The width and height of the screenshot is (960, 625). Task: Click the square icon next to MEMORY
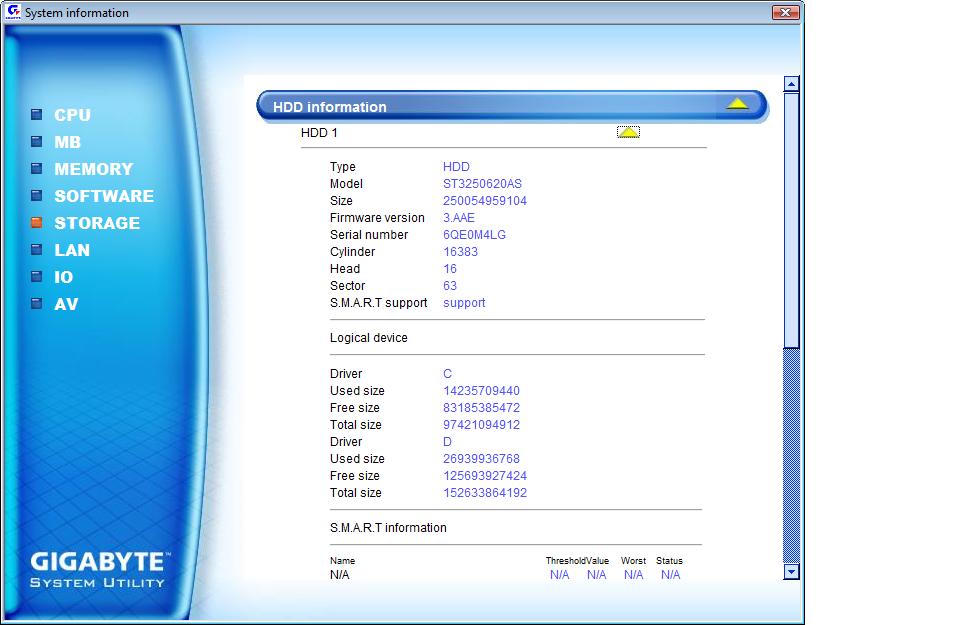[x=37, y=169]
